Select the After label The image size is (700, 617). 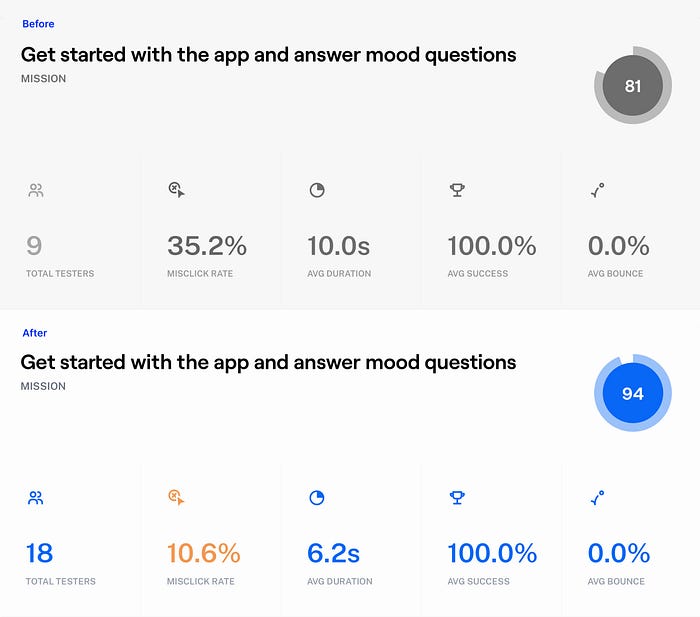click(x=35, y=333)
